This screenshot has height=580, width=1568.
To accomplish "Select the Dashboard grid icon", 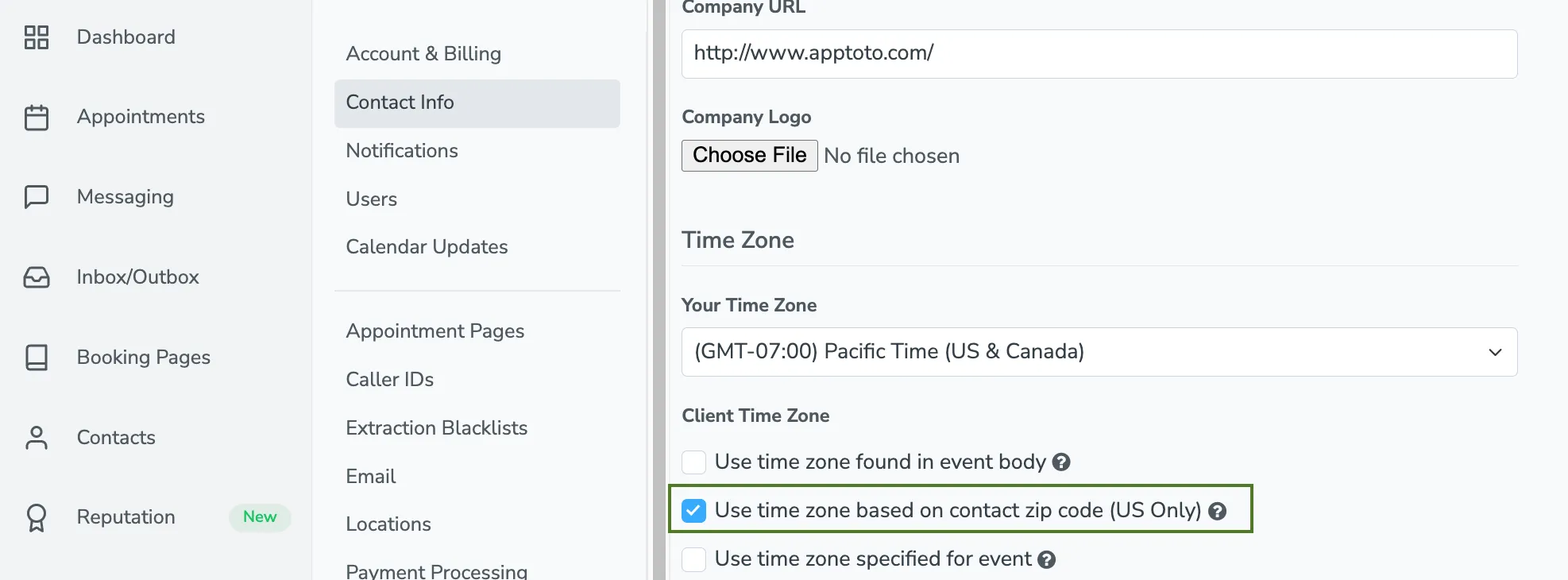I will click(x=36, y=37).
